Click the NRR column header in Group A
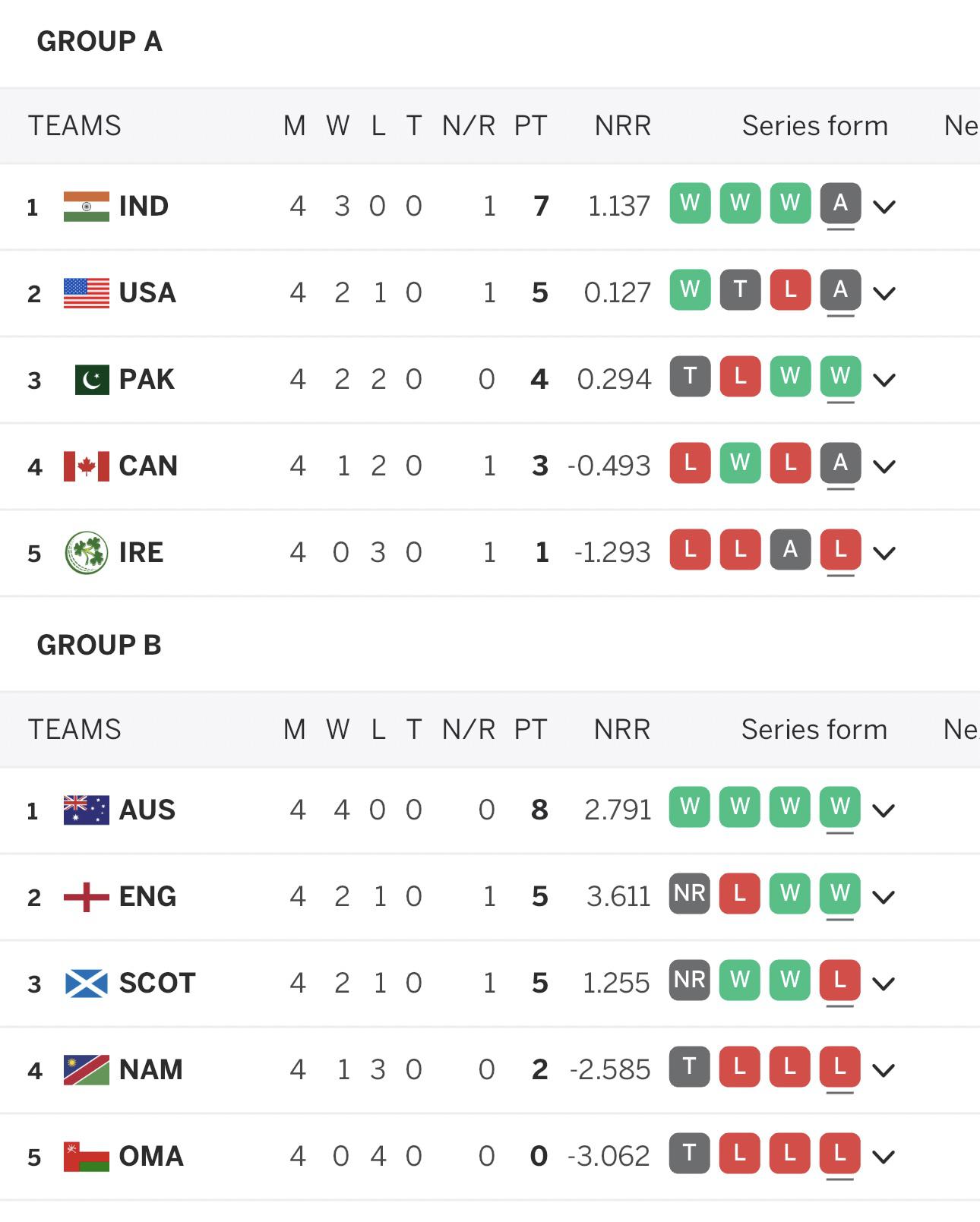The image size is (980, 1222). click(622, 125)
